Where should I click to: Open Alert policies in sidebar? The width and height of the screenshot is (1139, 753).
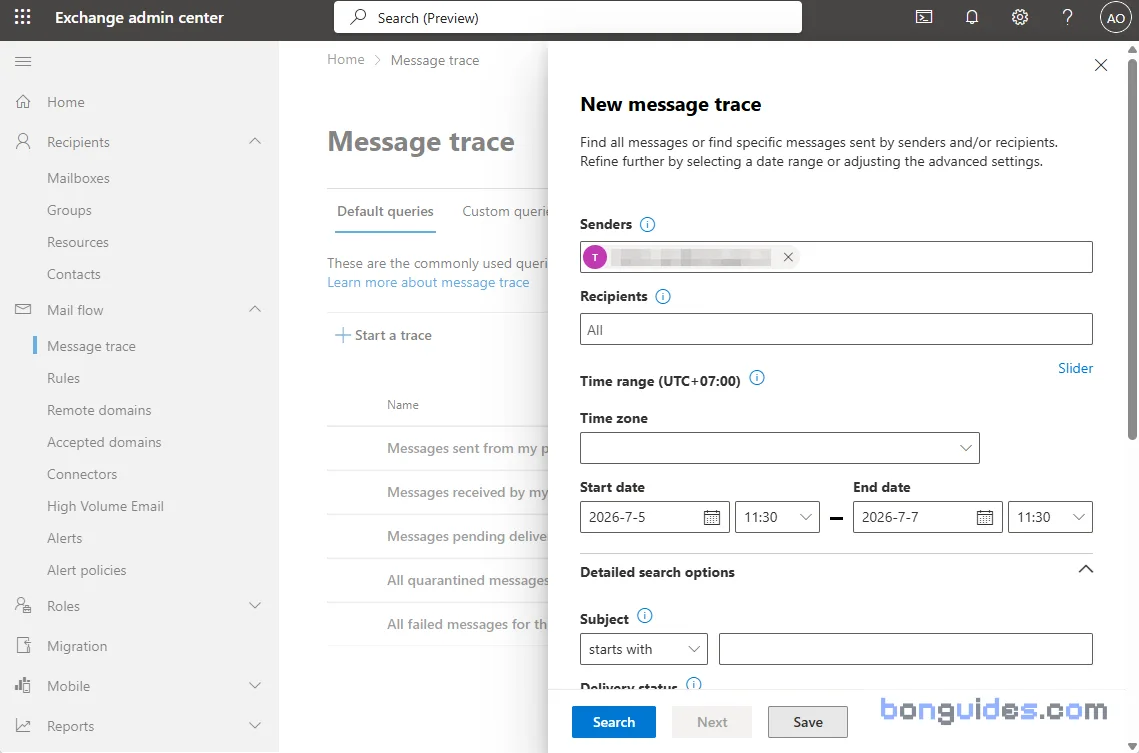coord(86,570)
